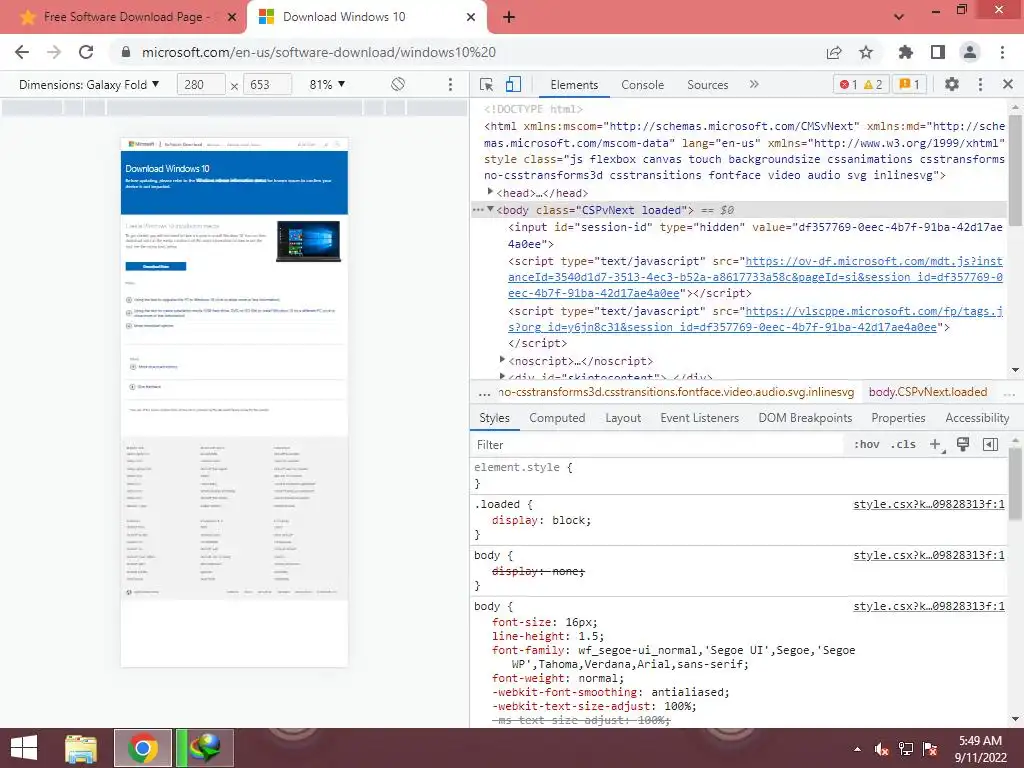The width and height of the screenshot is (1024, 768).
Task: Activate the inspect element picker
Action: point(487,84)
